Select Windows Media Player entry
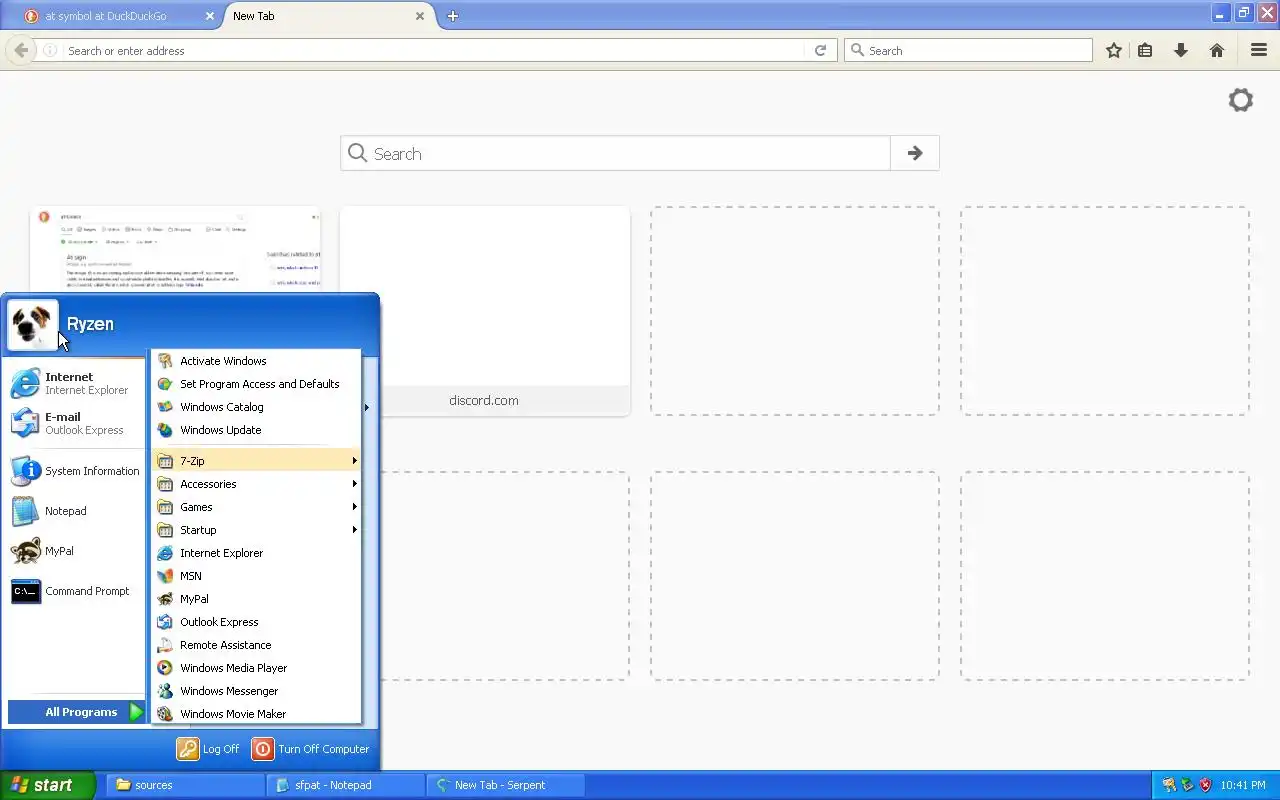 256,668
